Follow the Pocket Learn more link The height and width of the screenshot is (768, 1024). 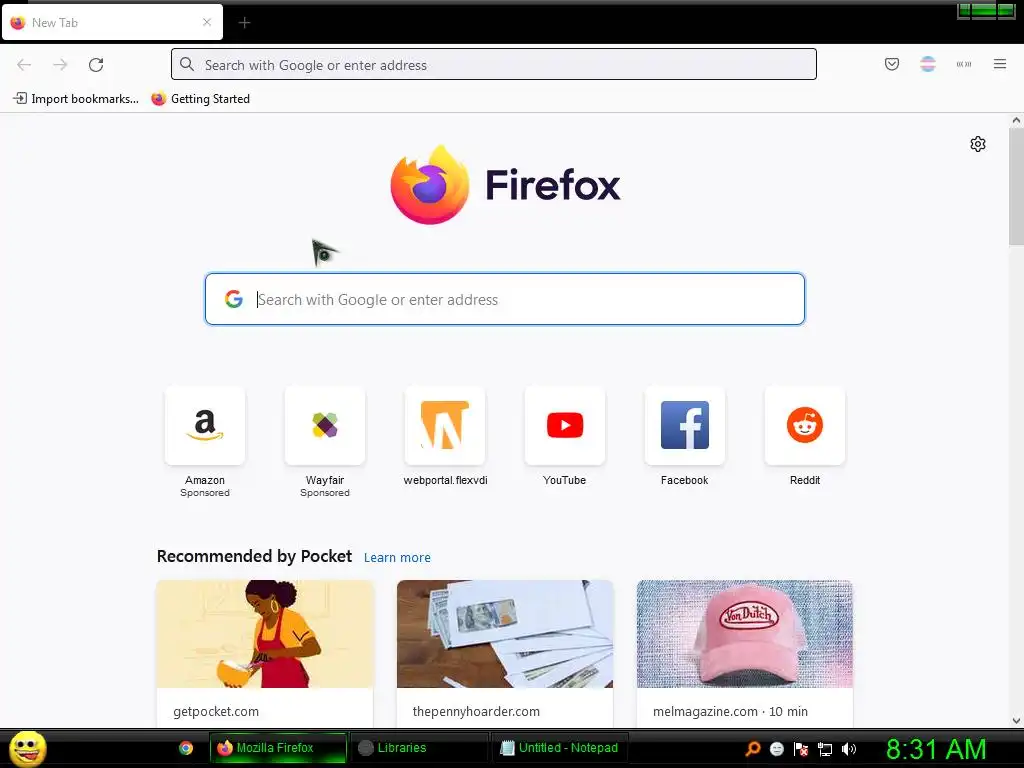pyautogui.click(x=397, y=558)
